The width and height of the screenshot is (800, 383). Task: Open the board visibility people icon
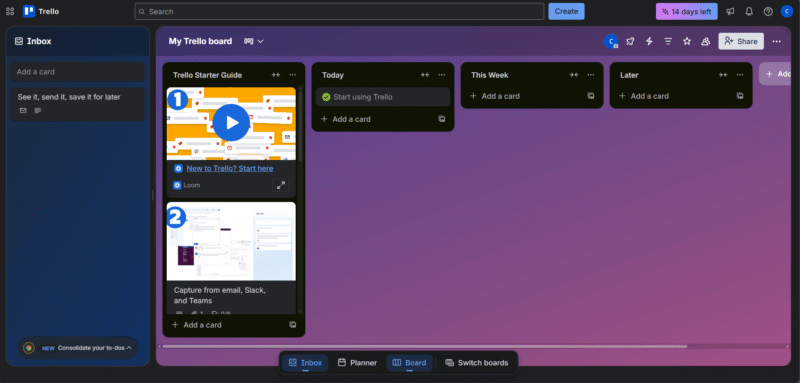click(706, 41)
